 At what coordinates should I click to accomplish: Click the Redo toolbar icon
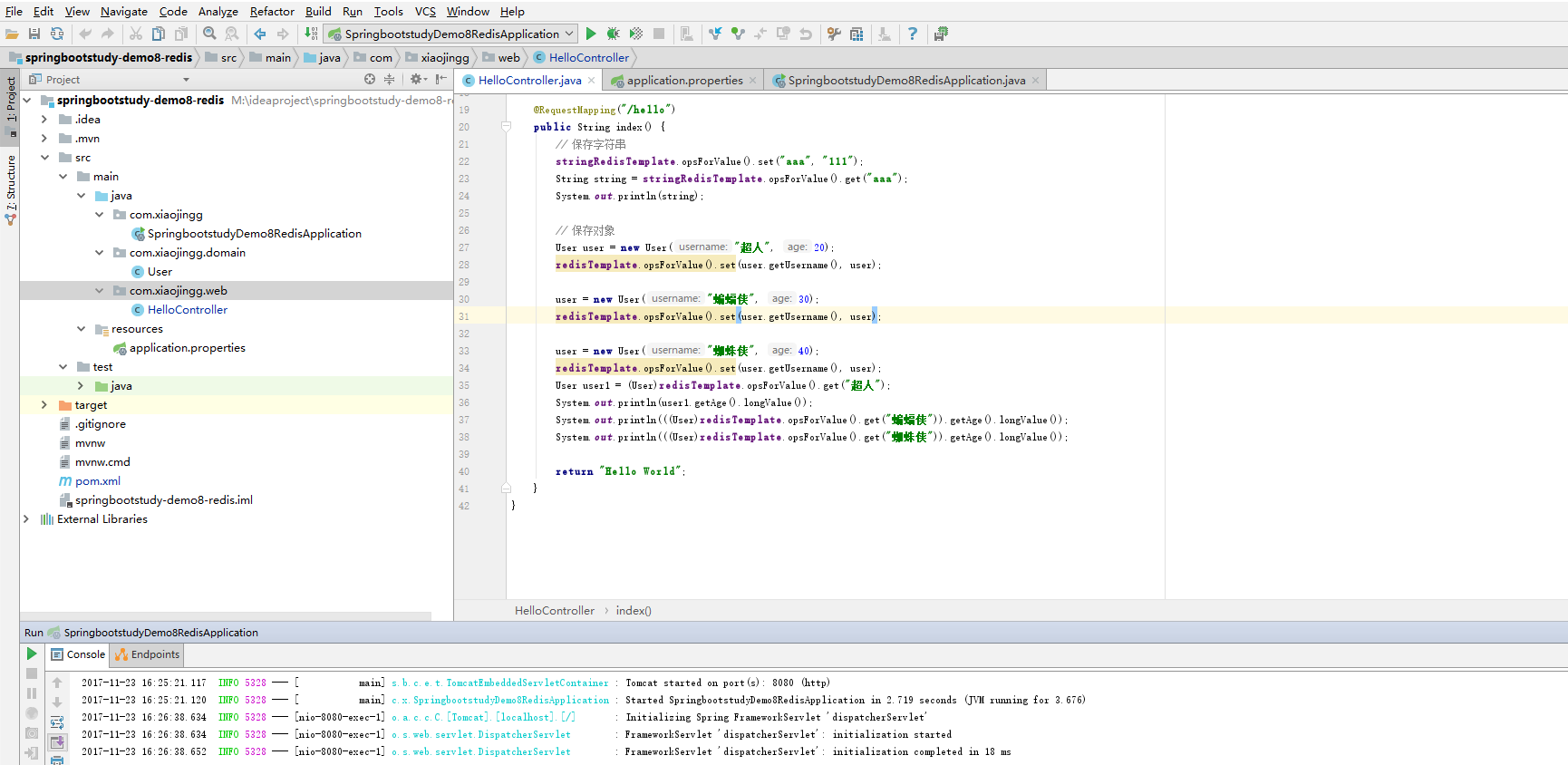tap(108, 34)
